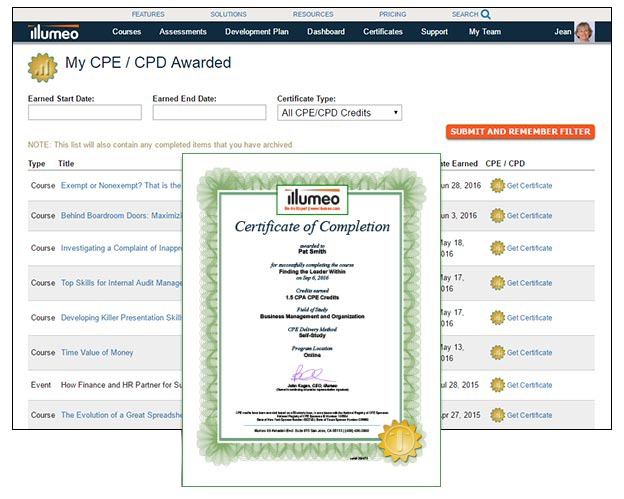Get Certificate for the Jun 3, 2016 course
Image resolution: width=624 pixels, height=499 pixels.
point(529,216)
